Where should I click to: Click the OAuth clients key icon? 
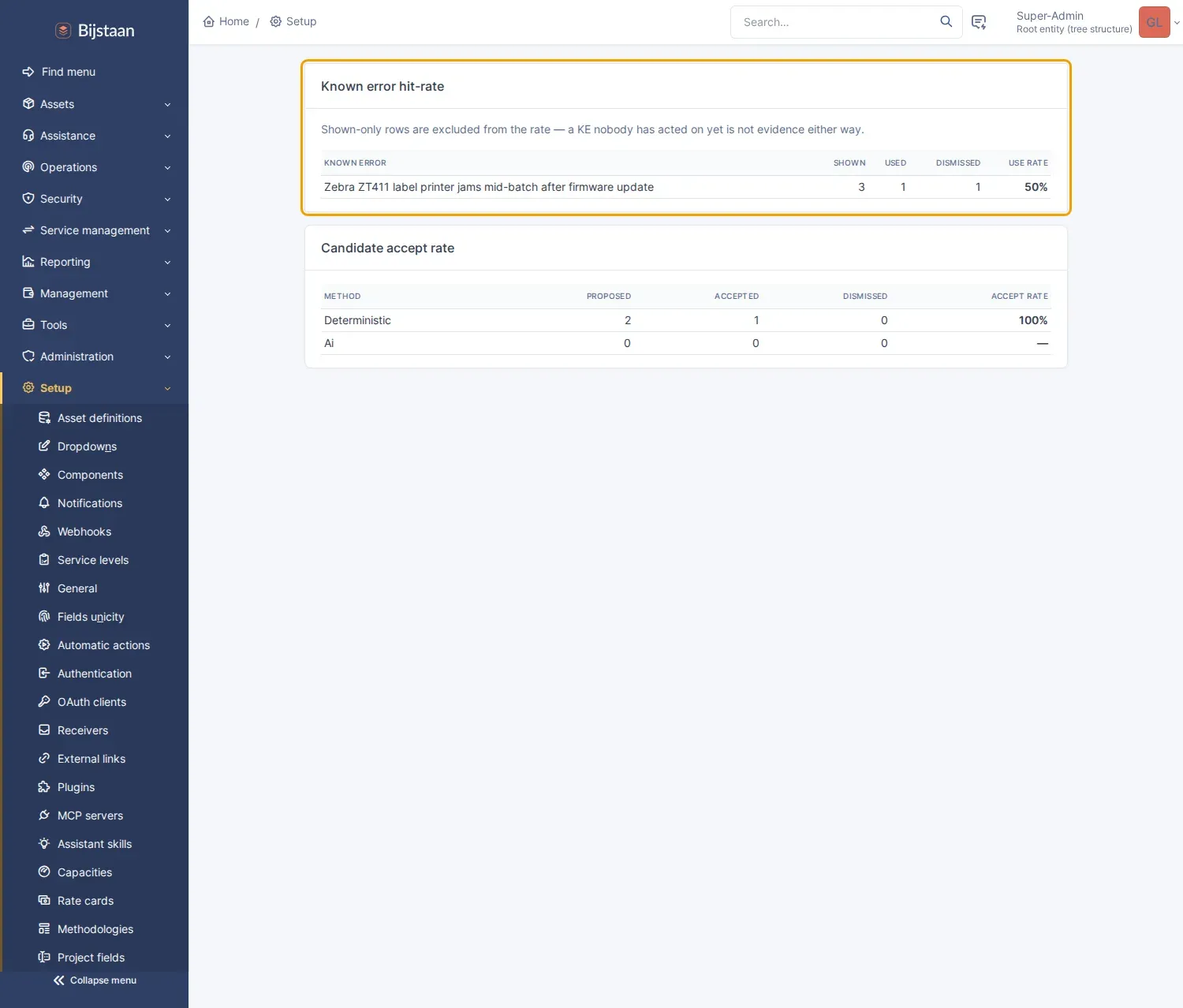pyautogui.click(x=44, y=702)
